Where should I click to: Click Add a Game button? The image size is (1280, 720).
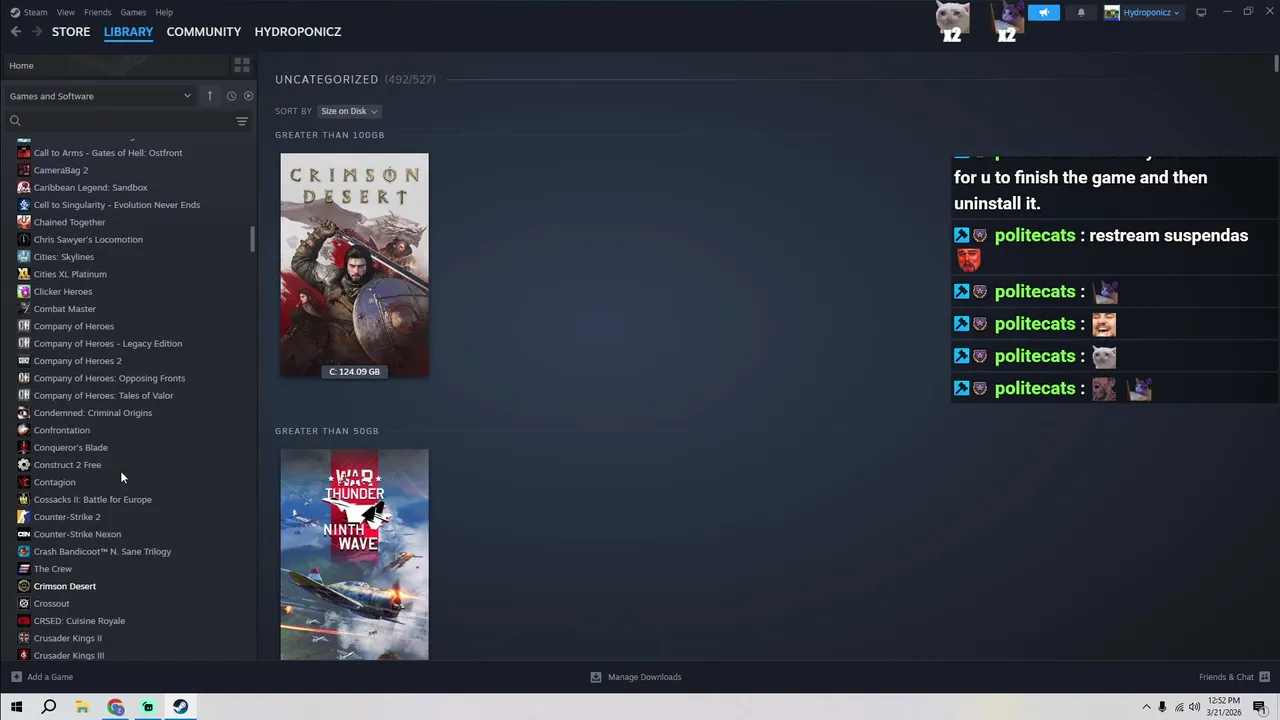[42, 677]
